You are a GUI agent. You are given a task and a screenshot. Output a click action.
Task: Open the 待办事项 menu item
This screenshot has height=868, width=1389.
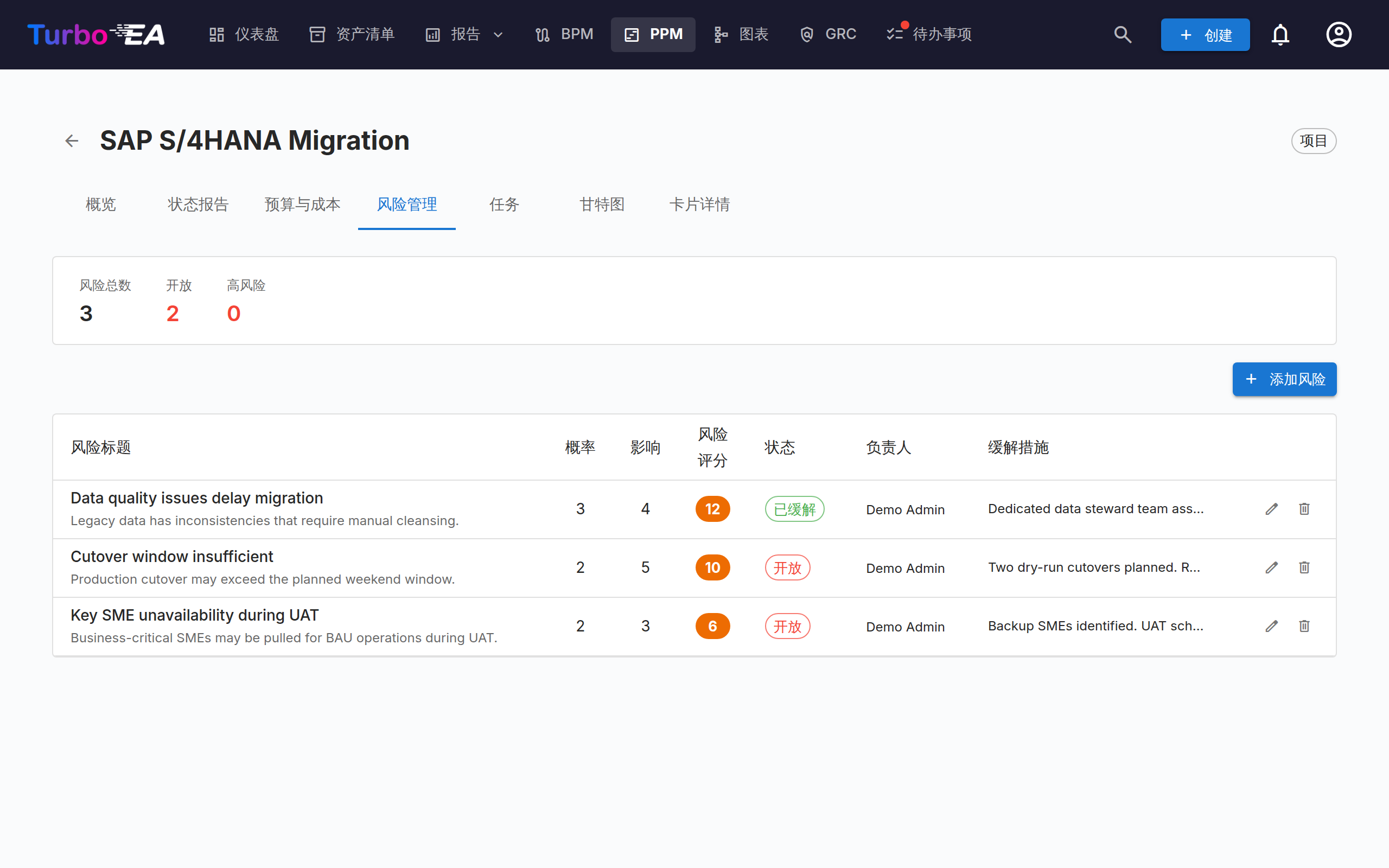[x=929, y=34]
